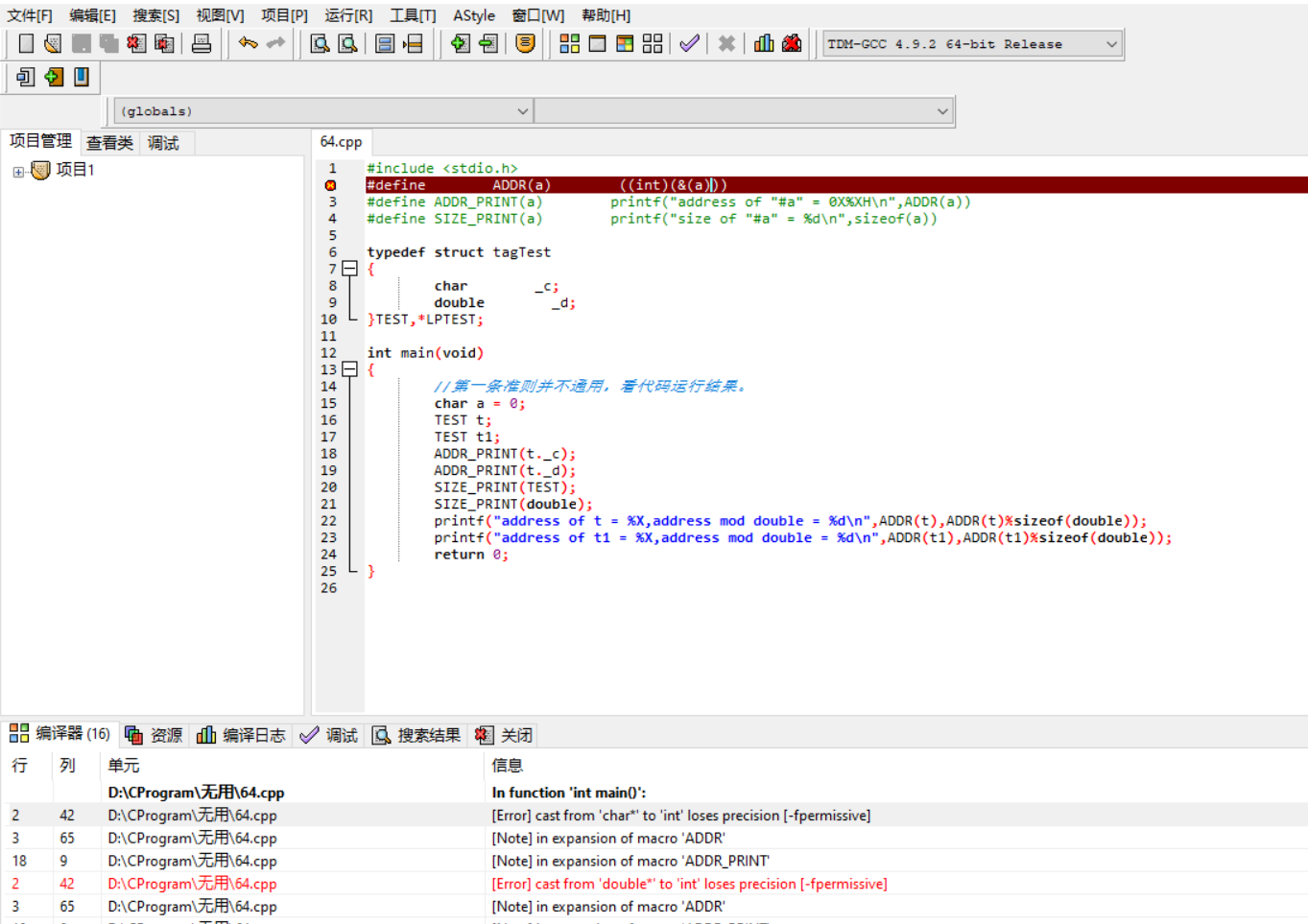The image size is (1308, 924).
Task: Open the 运行[R] menu
Action: tap(348, 15)
